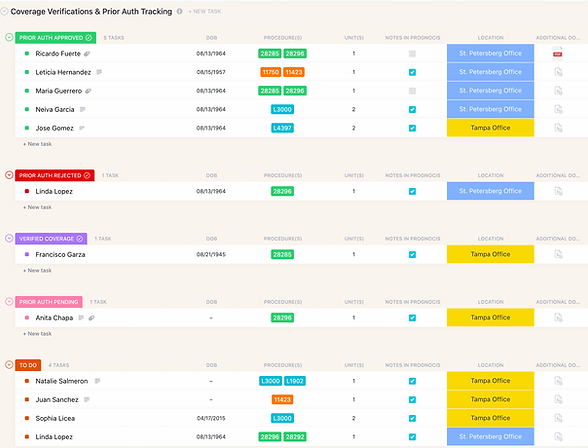Collapse the To Do group
The height and width of the screenshot is (448, 588).
pyautogui.click(x=9, y=365)
